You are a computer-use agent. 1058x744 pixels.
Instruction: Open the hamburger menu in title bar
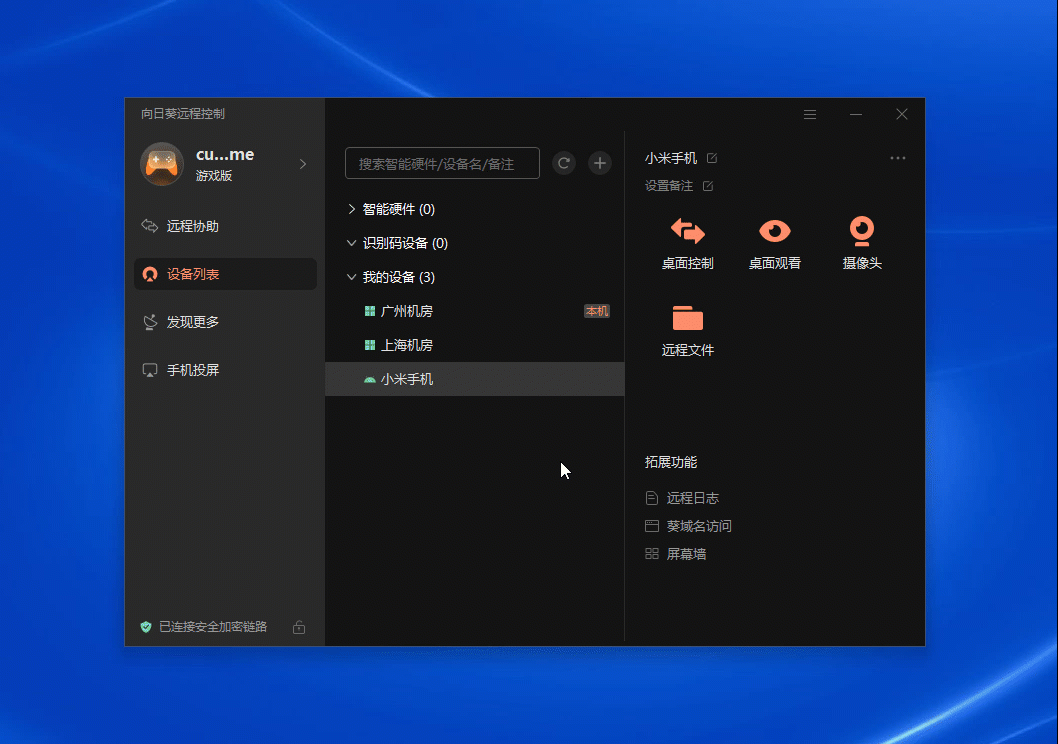[810, 115]
